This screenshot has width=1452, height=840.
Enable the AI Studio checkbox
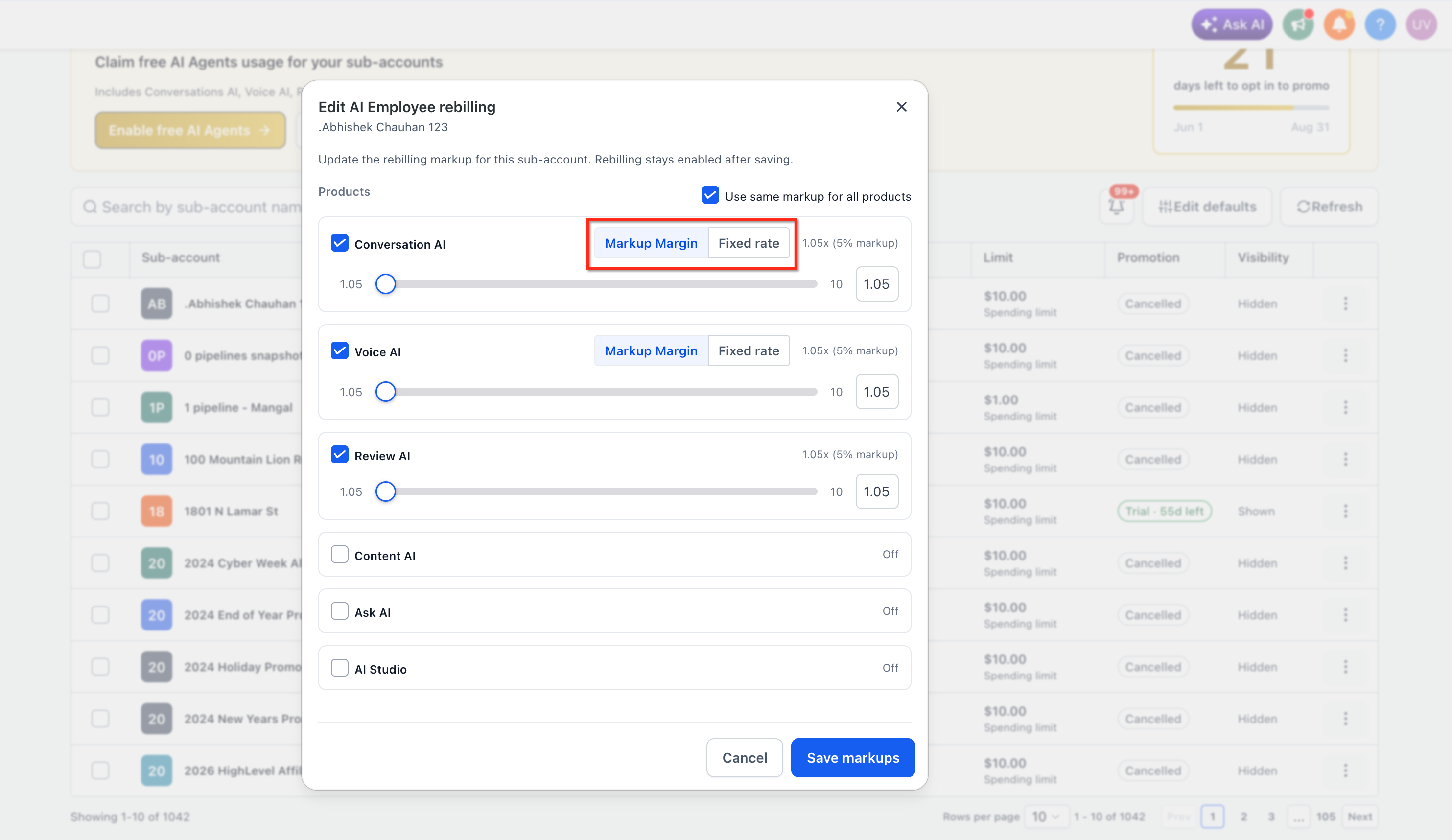tap(339, 668)
